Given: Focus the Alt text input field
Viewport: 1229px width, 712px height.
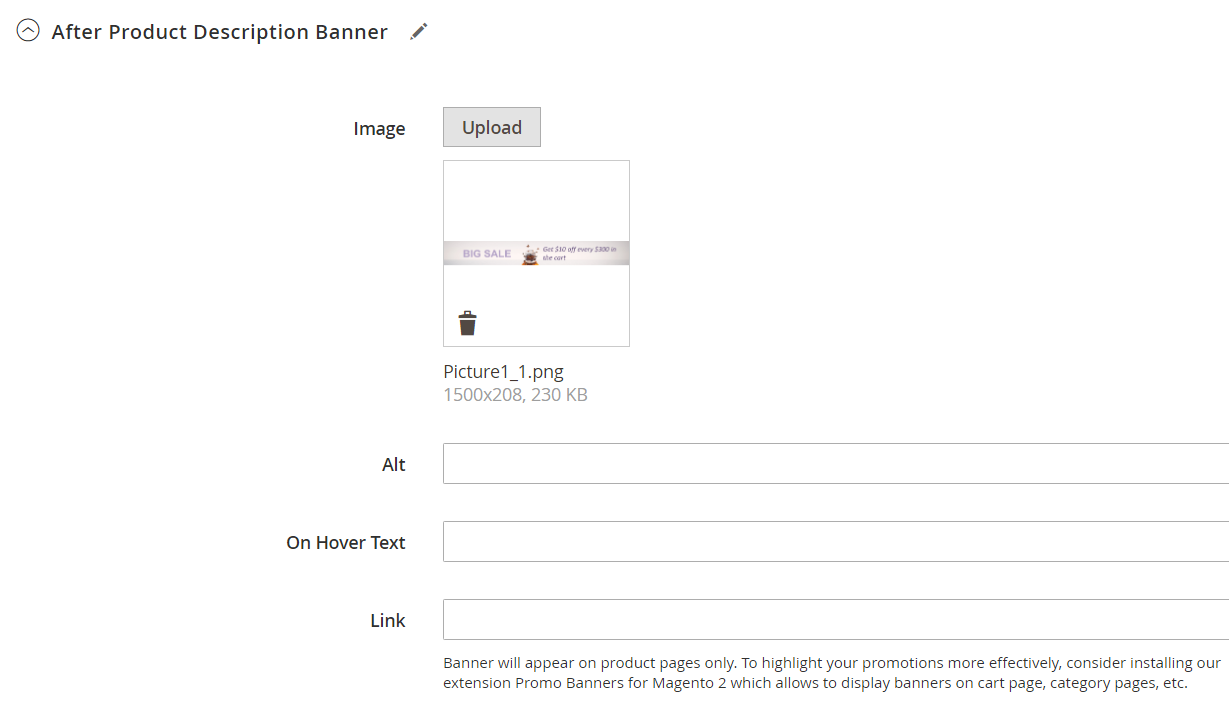Looking at the screenshot, I should point(835,464).
